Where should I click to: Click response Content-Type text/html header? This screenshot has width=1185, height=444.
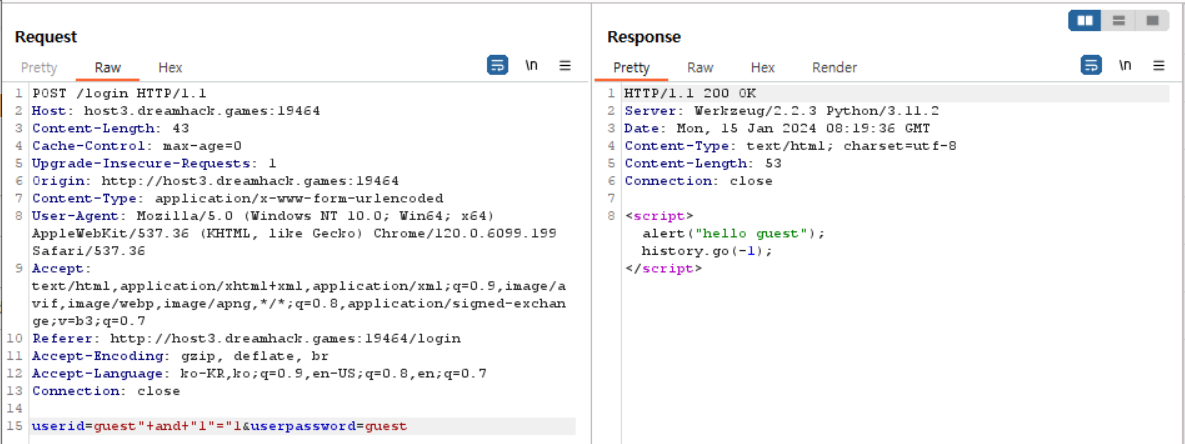click(791, 145)
